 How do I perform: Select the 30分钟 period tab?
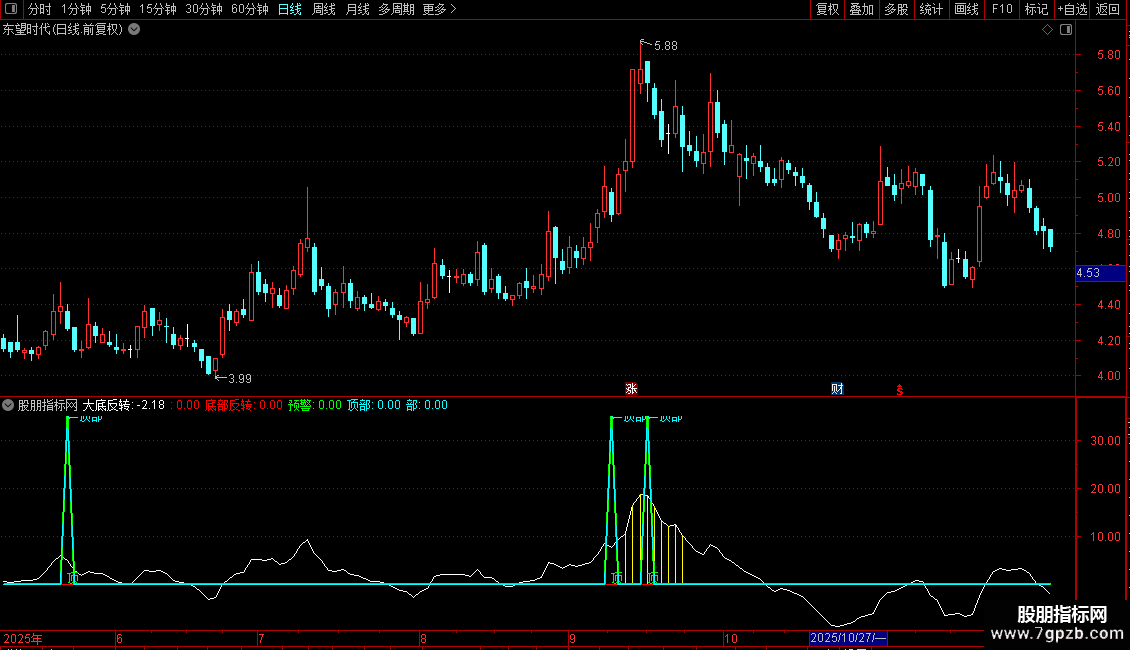tap(204, 9)
